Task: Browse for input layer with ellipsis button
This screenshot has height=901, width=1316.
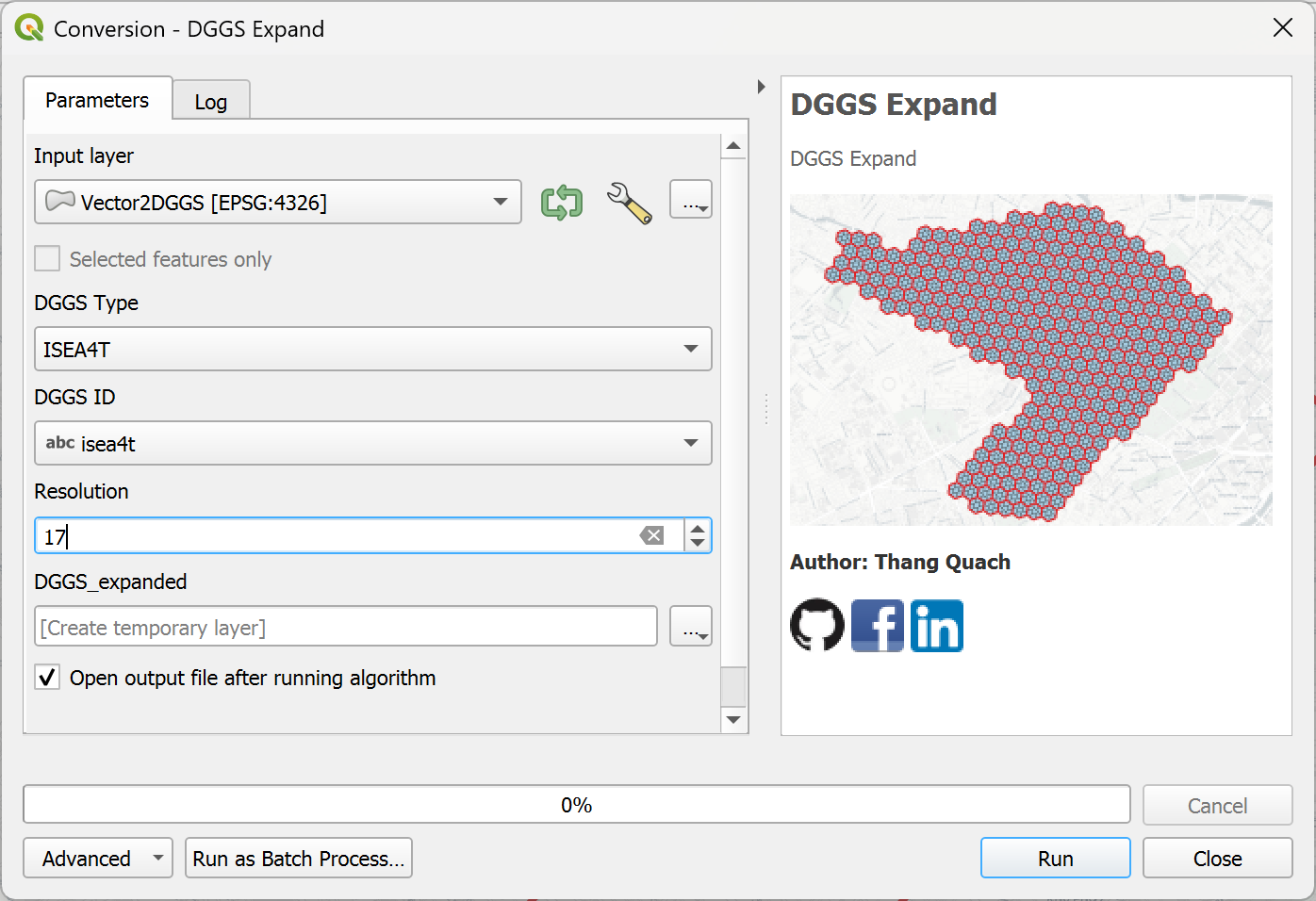Action: coord(691,200)
